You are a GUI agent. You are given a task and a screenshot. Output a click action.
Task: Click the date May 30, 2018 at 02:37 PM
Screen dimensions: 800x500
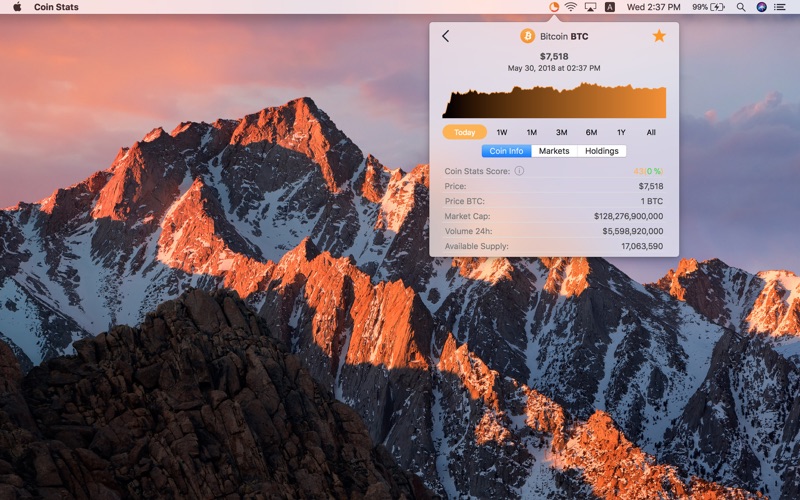pos(554,68)
